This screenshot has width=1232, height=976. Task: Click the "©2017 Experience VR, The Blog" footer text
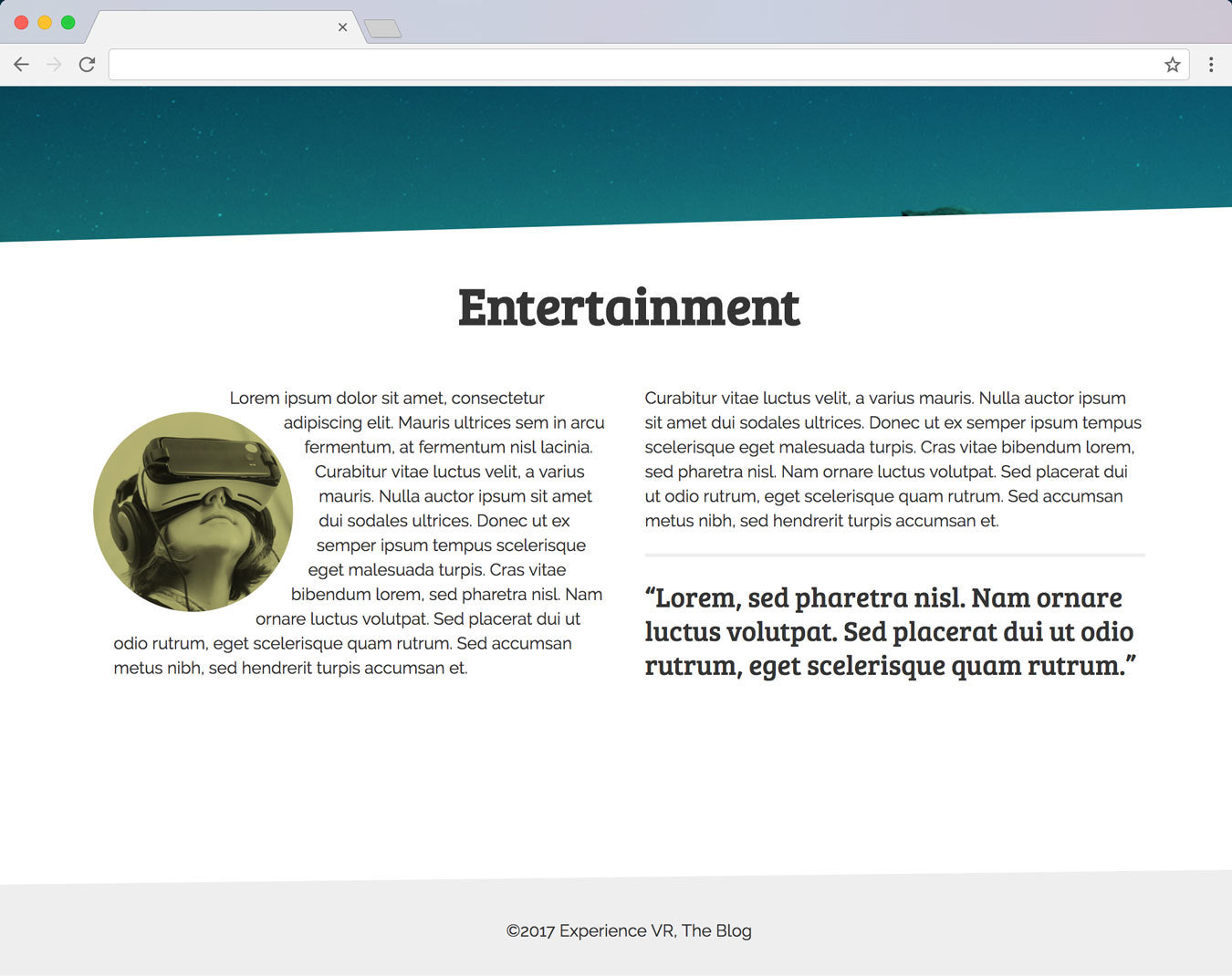coord(629,930)
